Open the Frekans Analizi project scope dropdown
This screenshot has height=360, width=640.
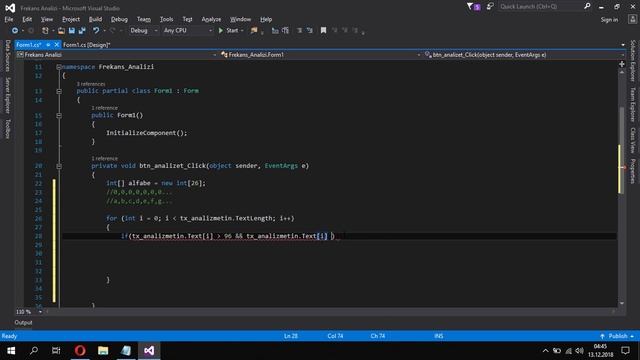click(116, 55)
